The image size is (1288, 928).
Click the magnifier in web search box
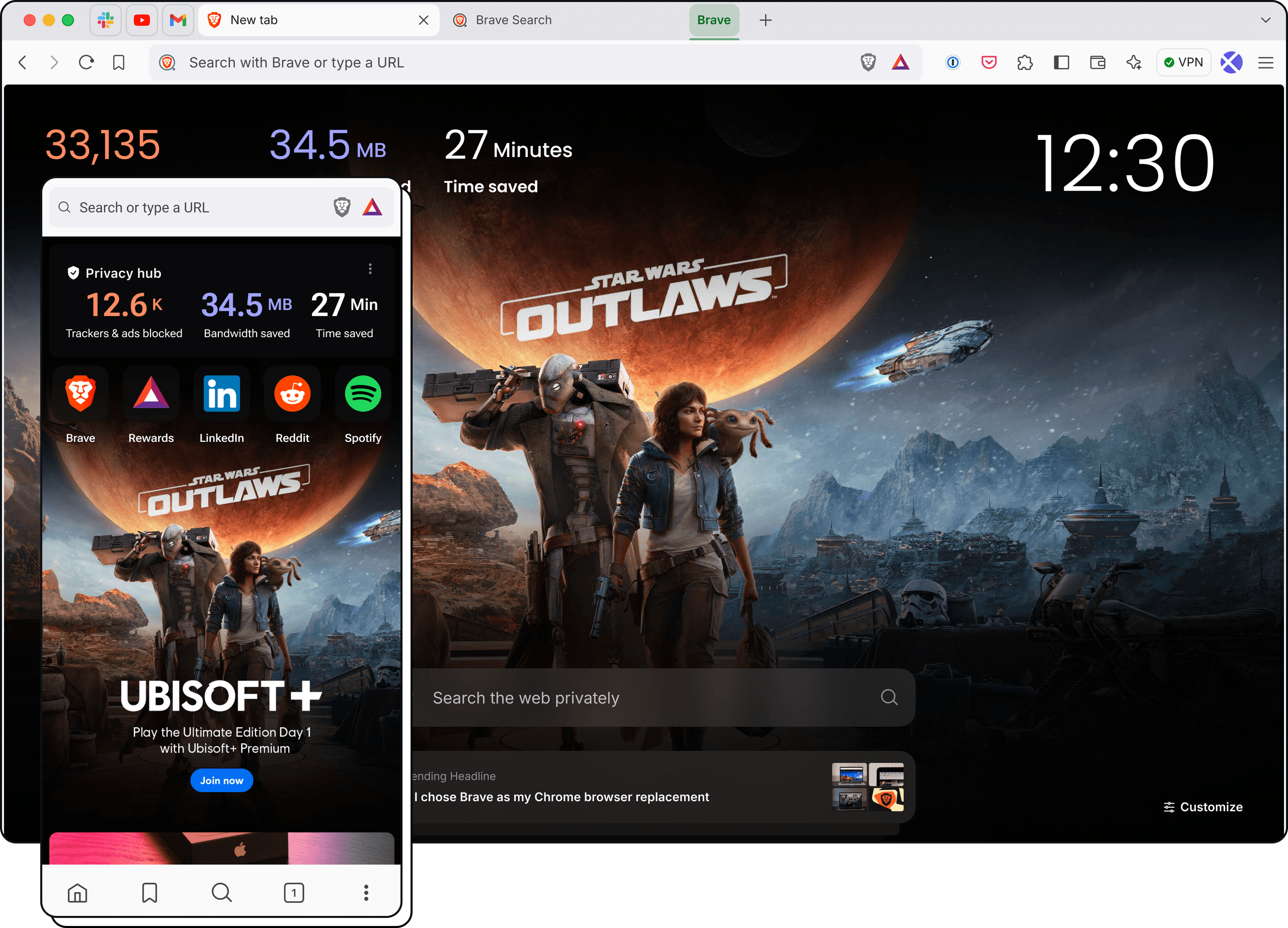(889, 698)
